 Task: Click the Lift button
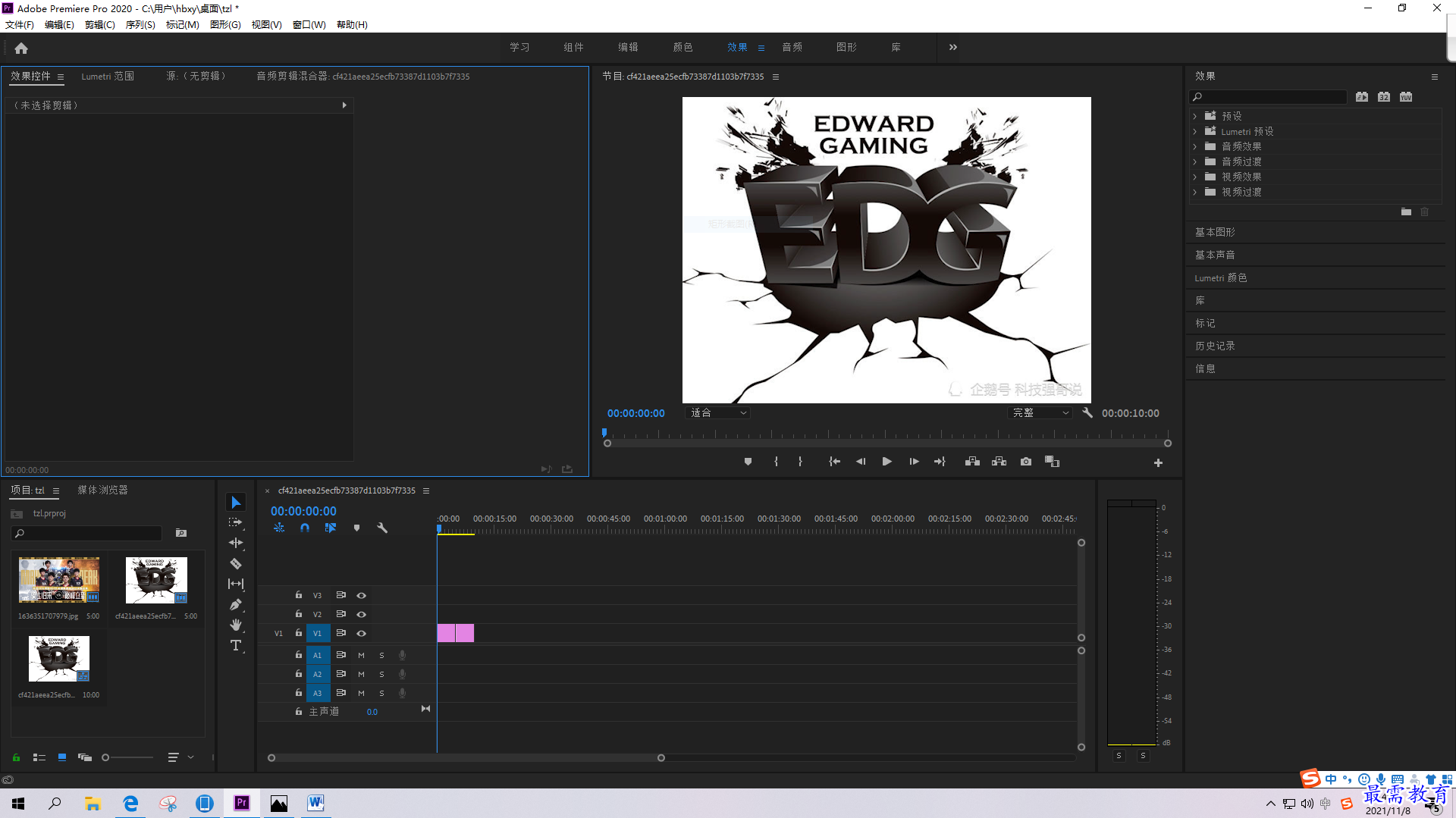click(x=972, y=462)
